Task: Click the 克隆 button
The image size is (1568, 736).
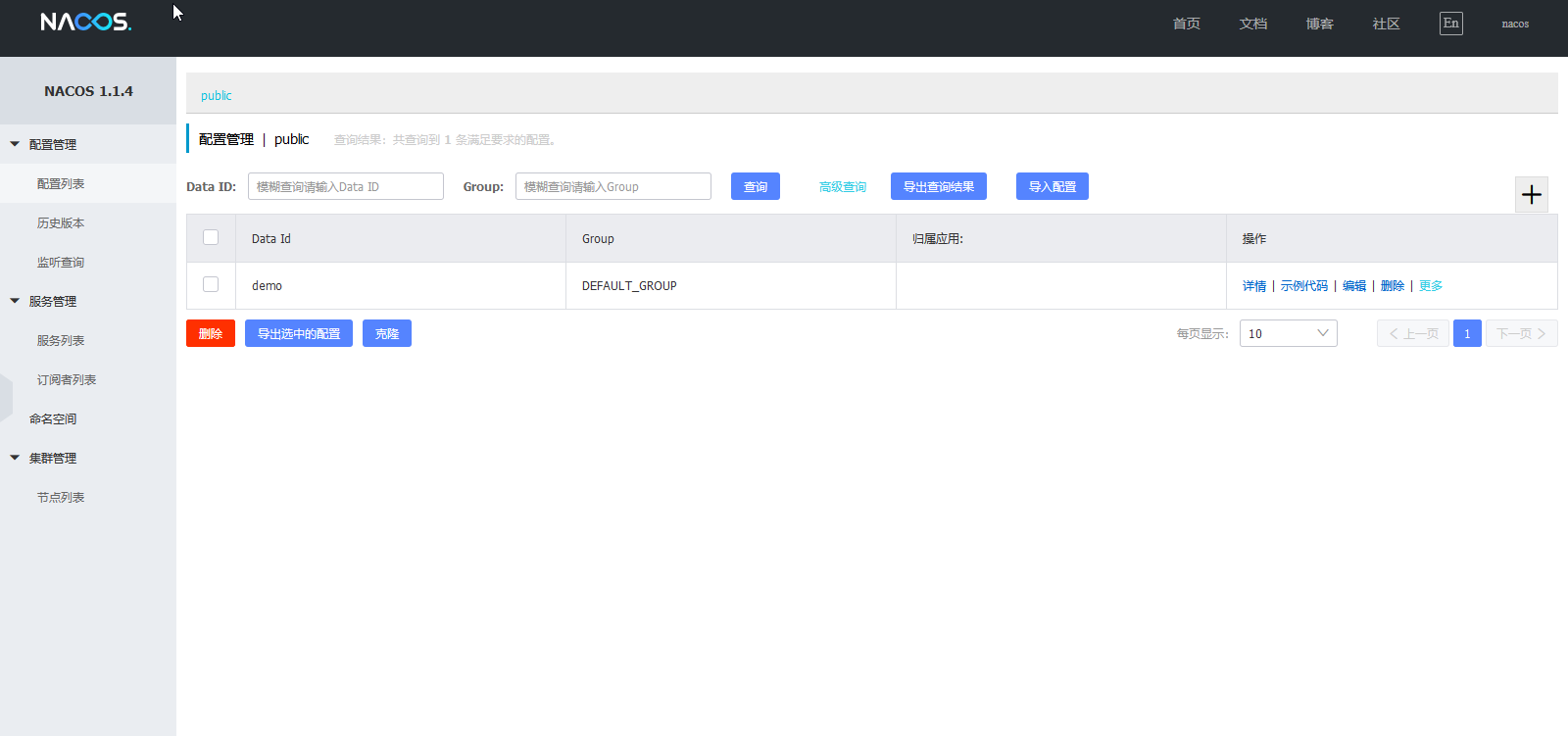Action: (387, 333)
